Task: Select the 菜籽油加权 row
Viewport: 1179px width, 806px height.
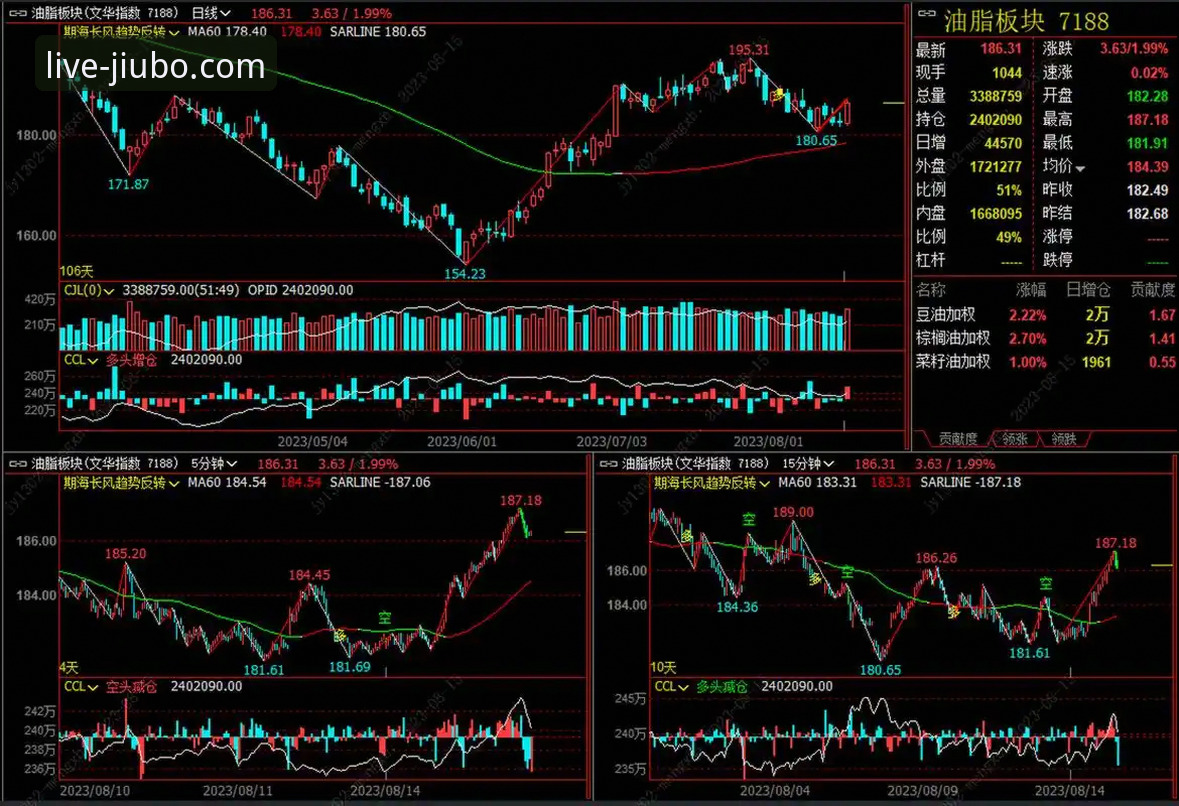Action: [x=955, y=361]
